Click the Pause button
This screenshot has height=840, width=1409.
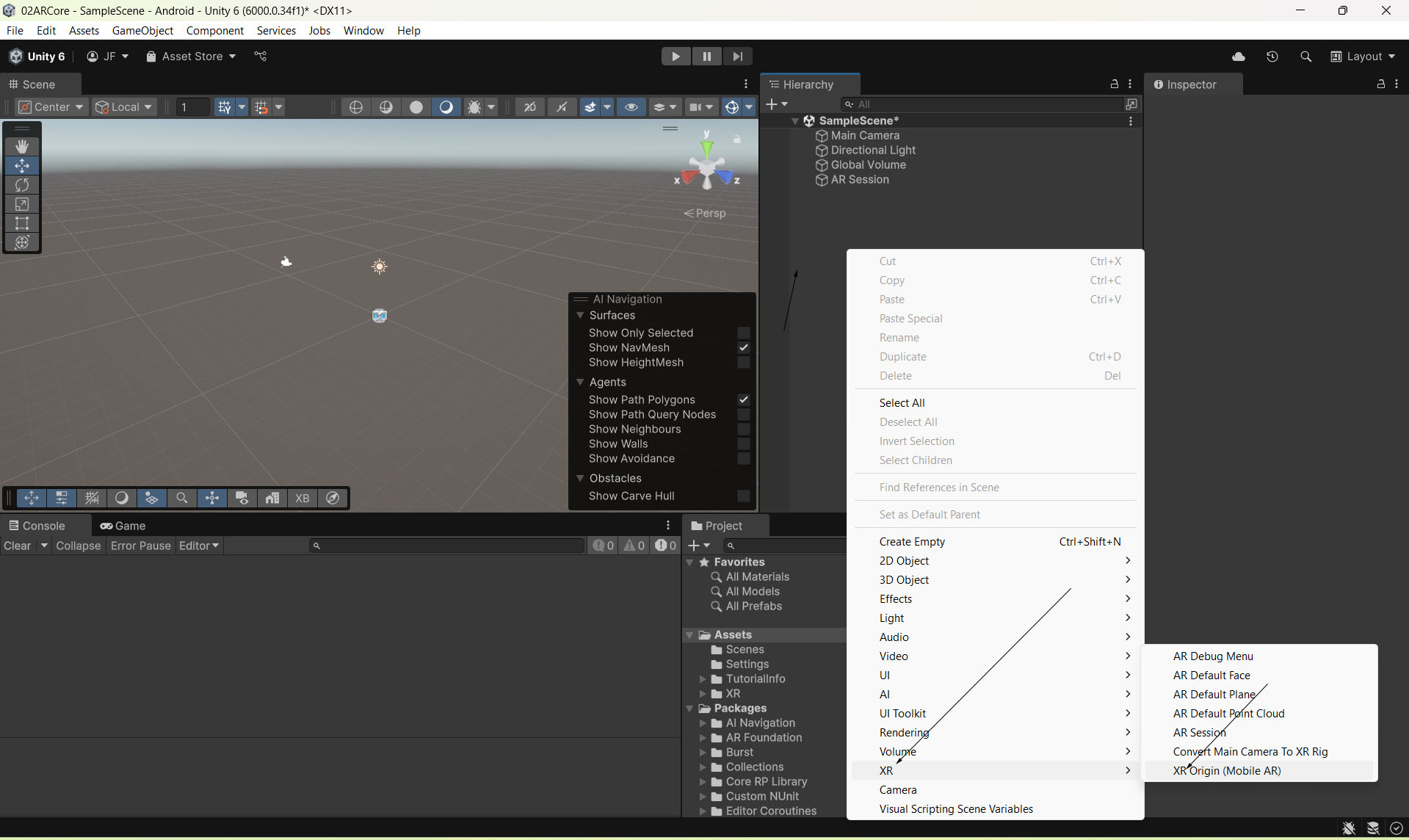tap(706, 57)
